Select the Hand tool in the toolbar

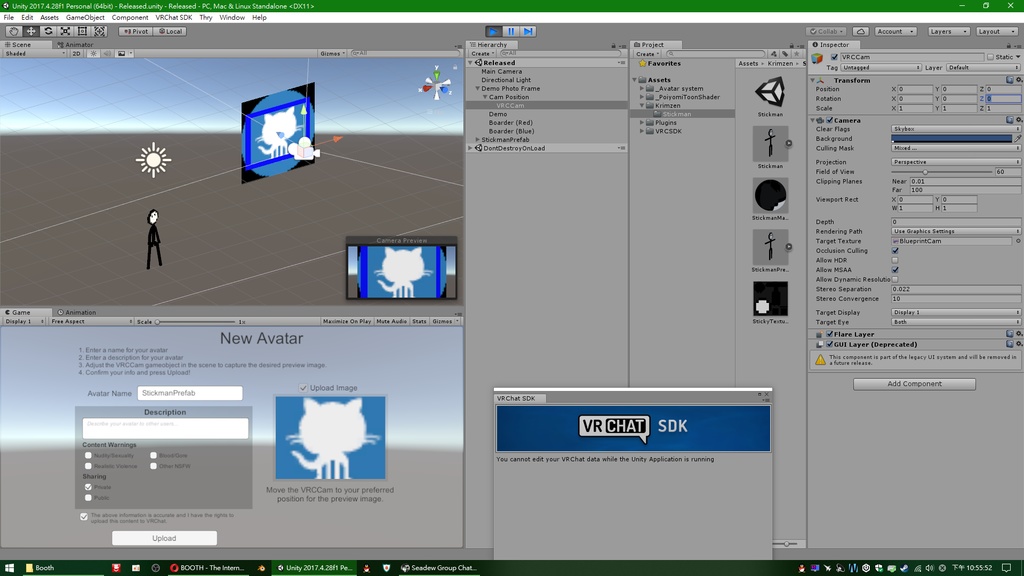click(x=13, y=31)
